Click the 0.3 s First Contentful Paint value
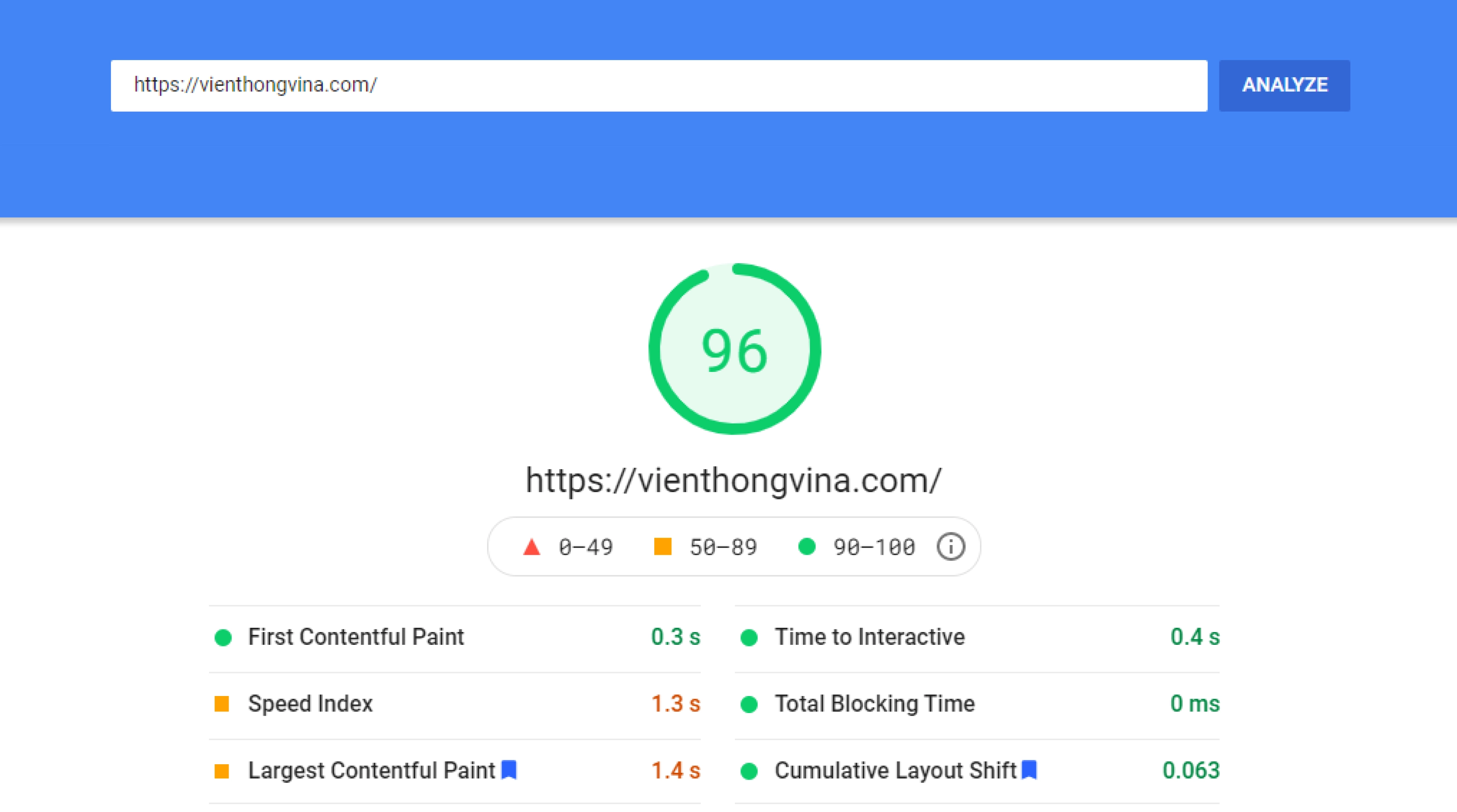Image resolution: width=1457 pixels, height=812 pixels. [676, 637]
